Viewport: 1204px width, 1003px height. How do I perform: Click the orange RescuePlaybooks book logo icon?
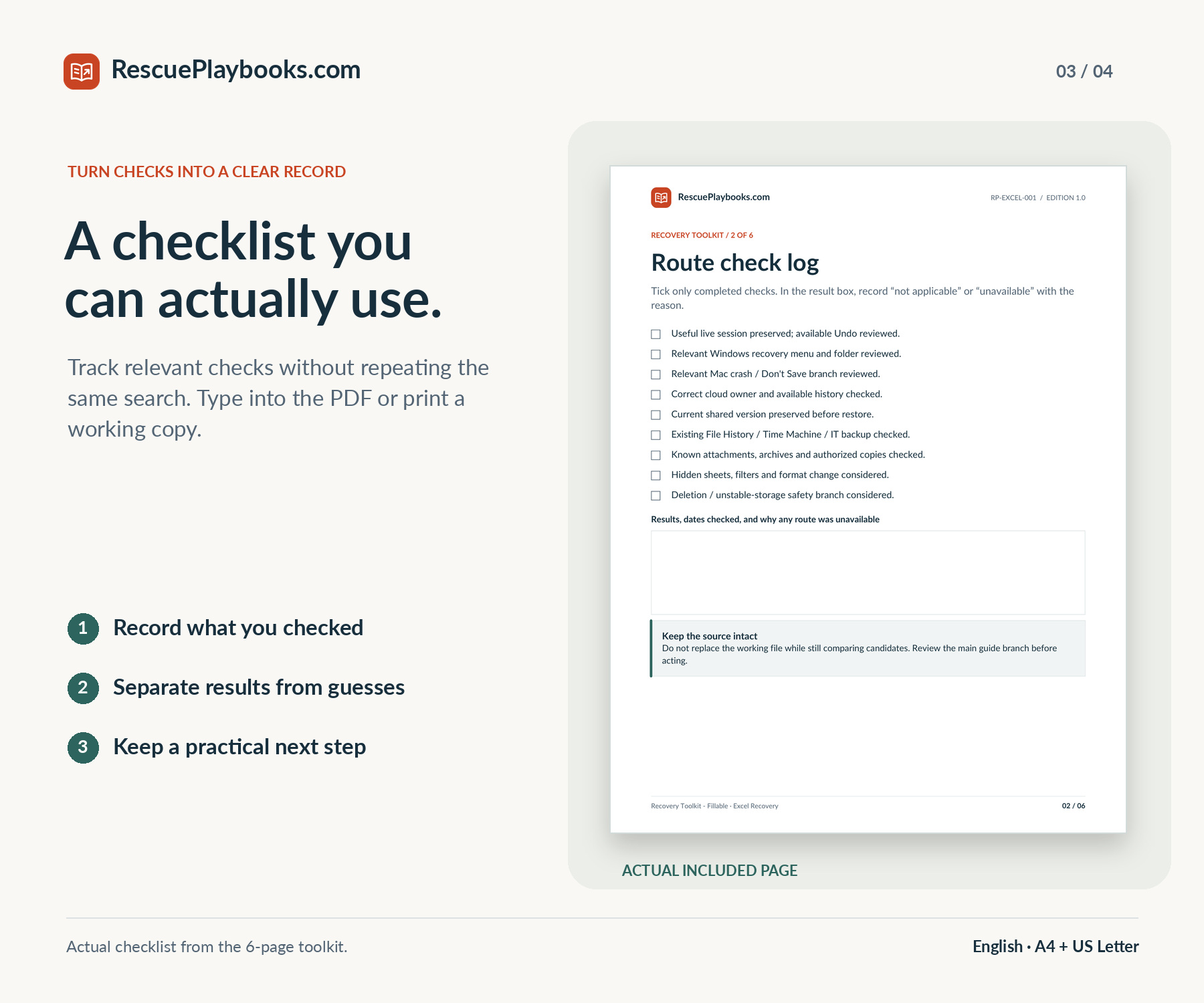tap(82, 72)
